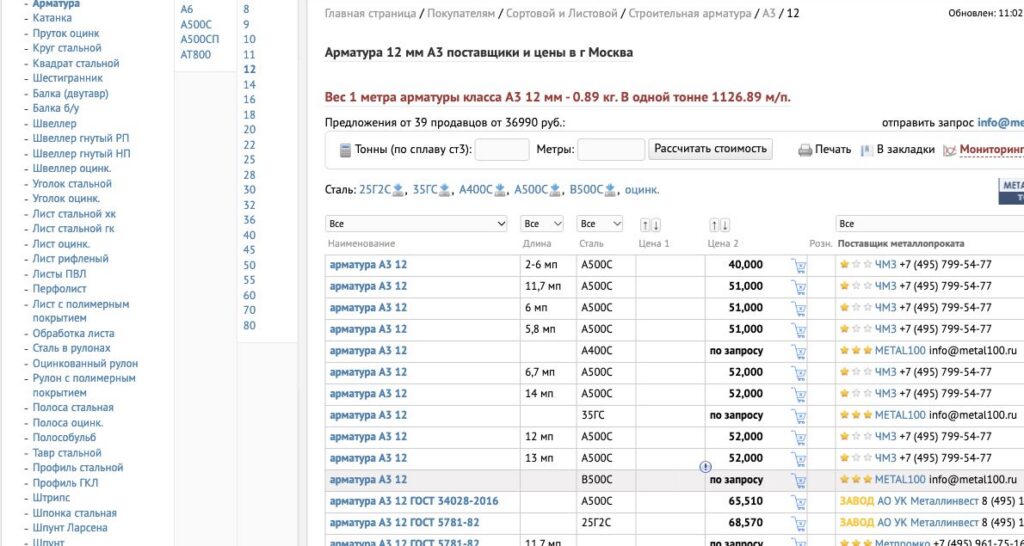Click cart icon in 11,7 мп 51,000 row
This screenshot has height=546, width=1024.
click(799, 287)
